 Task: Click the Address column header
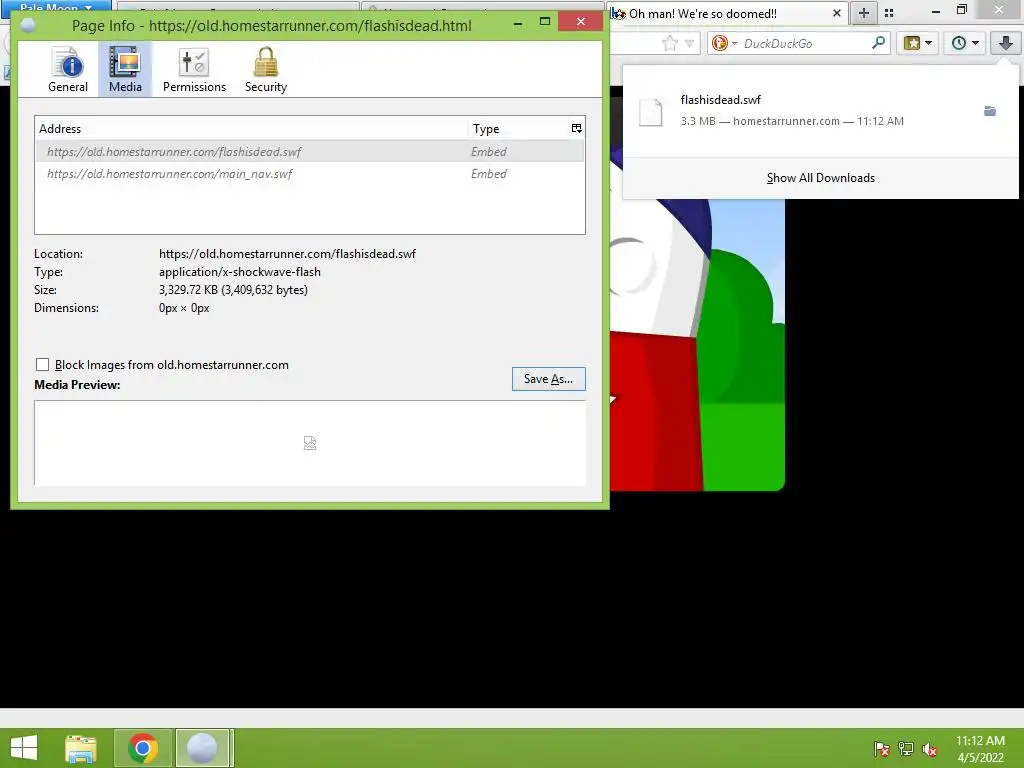click(x=252, y=129)
